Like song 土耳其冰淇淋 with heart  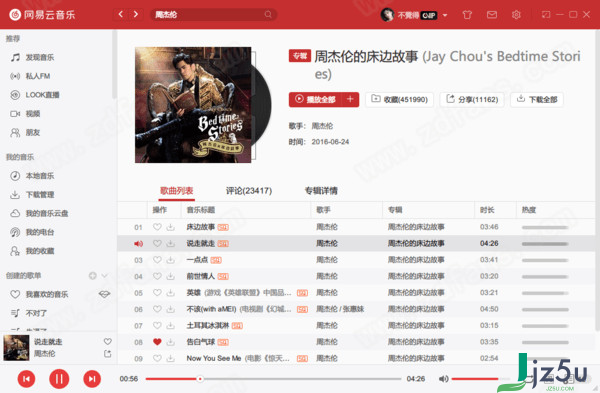tap(157, 326)
